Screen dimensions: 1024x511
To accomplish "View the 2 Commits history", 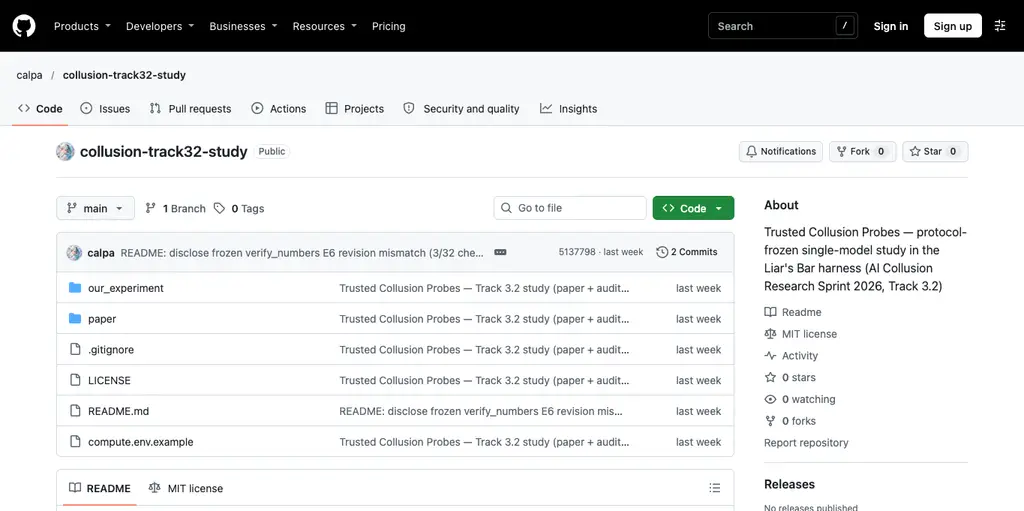I will (x=687, y=252).
